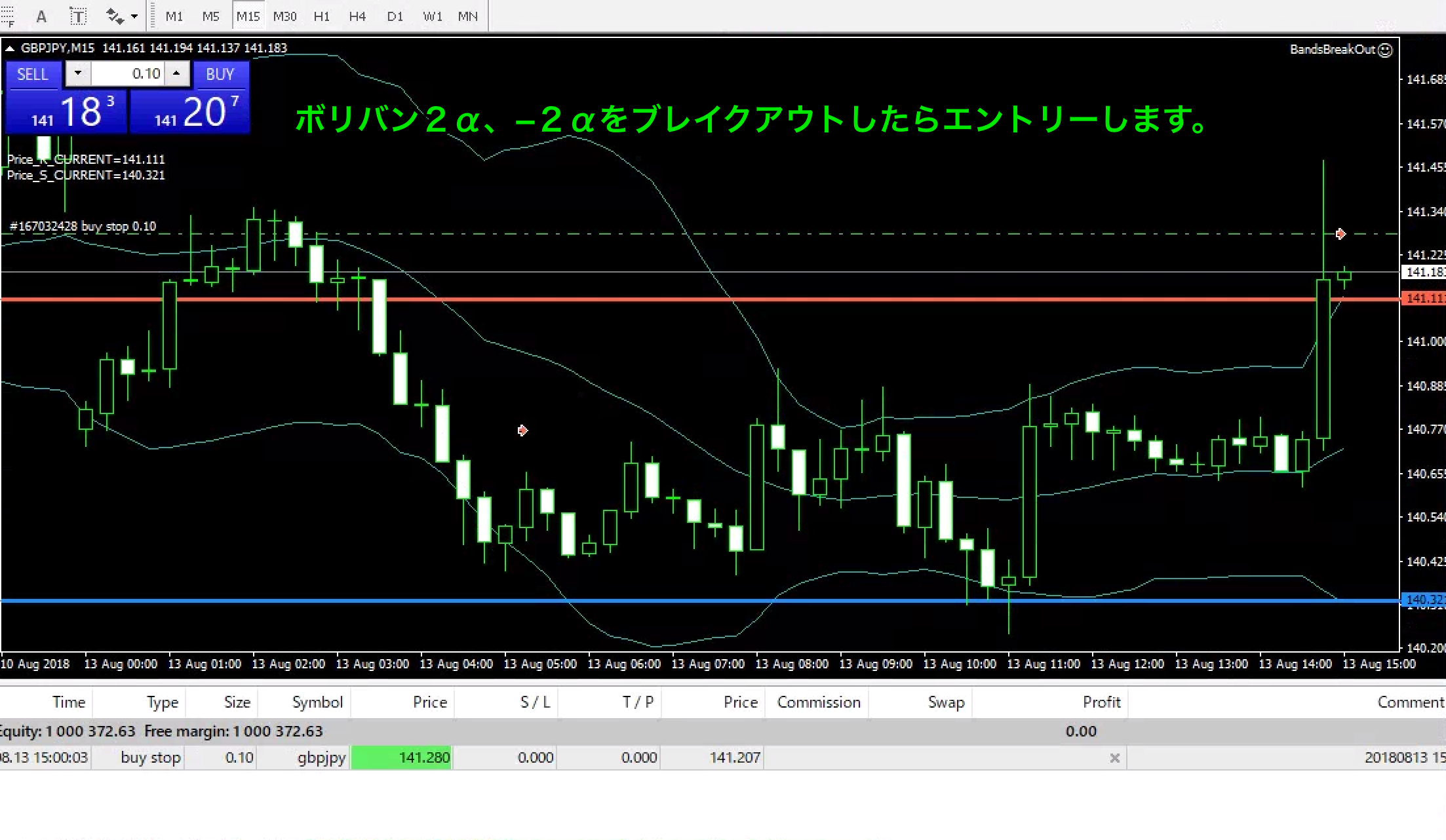Click the lot size 0.10 input field
1446x840 pixels.
coord(128,73)
